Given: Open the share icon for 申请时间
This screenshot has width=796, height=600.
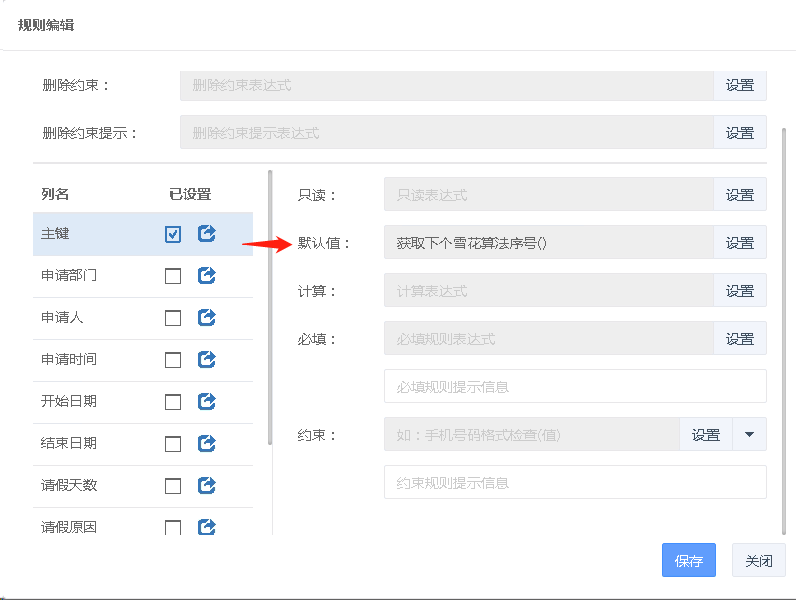Looking at the screenshot, I should coord(207,360).
